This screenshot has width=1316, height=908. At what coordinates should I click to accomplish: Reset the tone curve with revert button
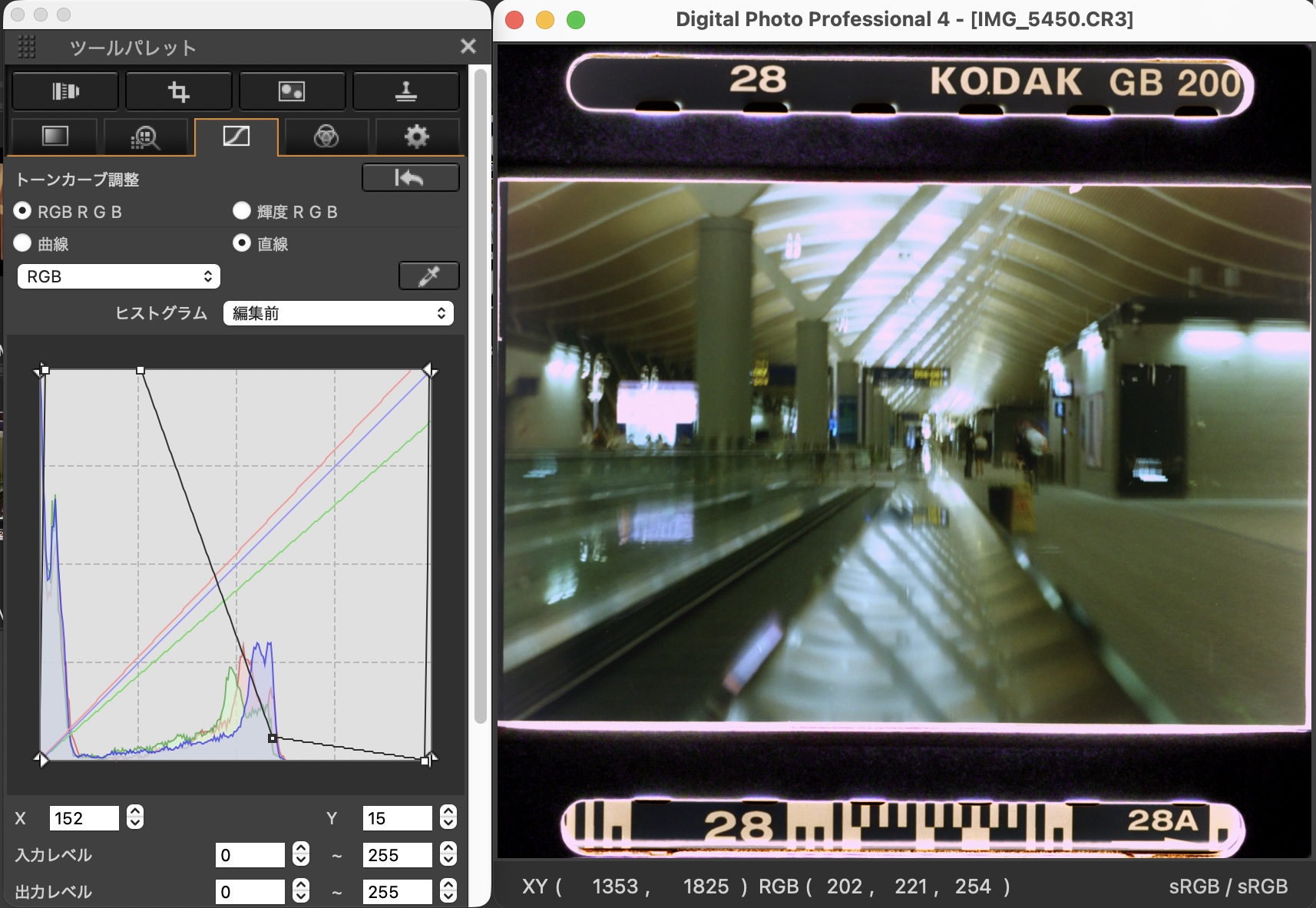[x=410, y=178]
